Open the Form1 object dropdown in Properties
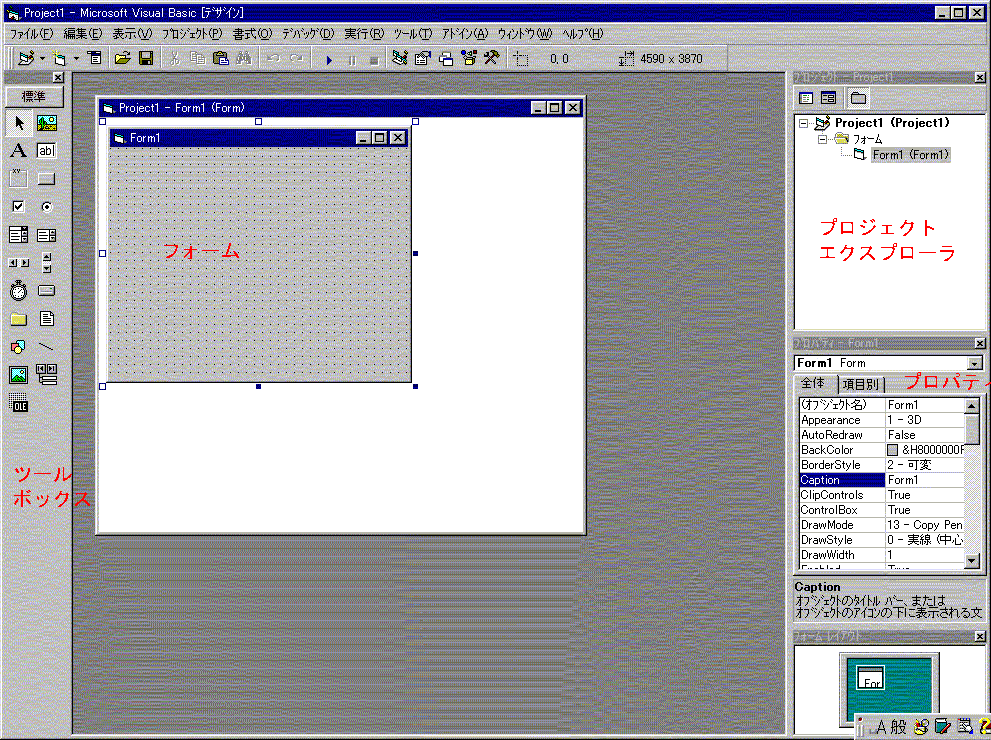This screenshot has width=991, height=740. tap(975, 363)
